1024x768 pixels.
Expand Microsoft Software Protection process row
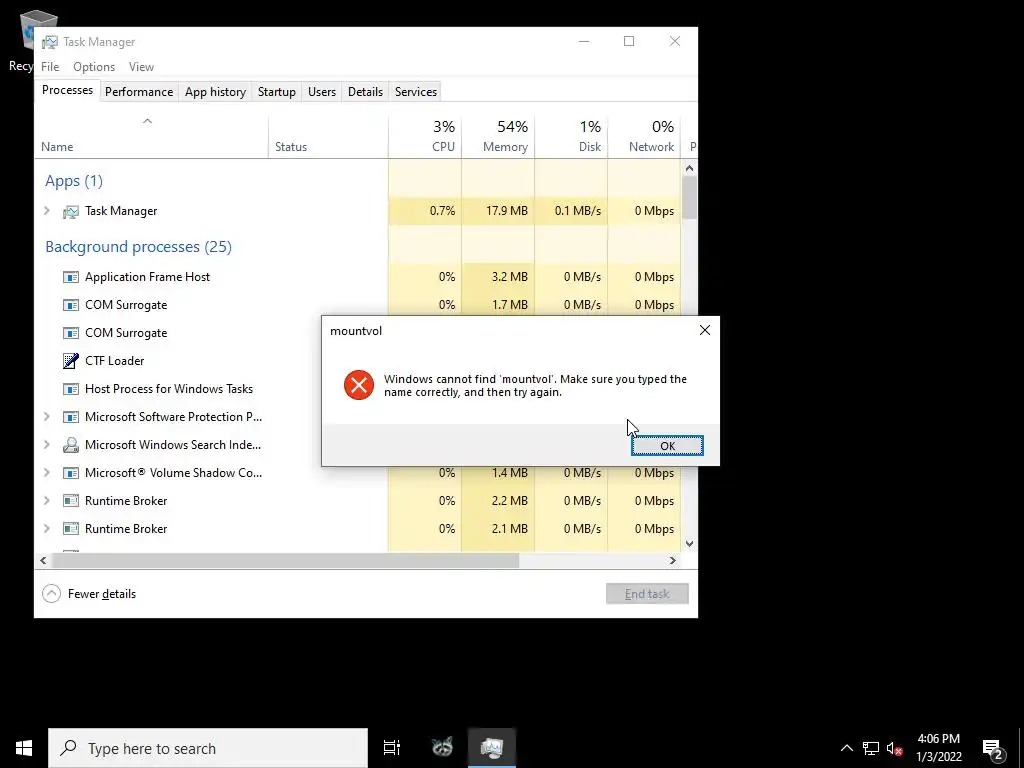[46, 417]
